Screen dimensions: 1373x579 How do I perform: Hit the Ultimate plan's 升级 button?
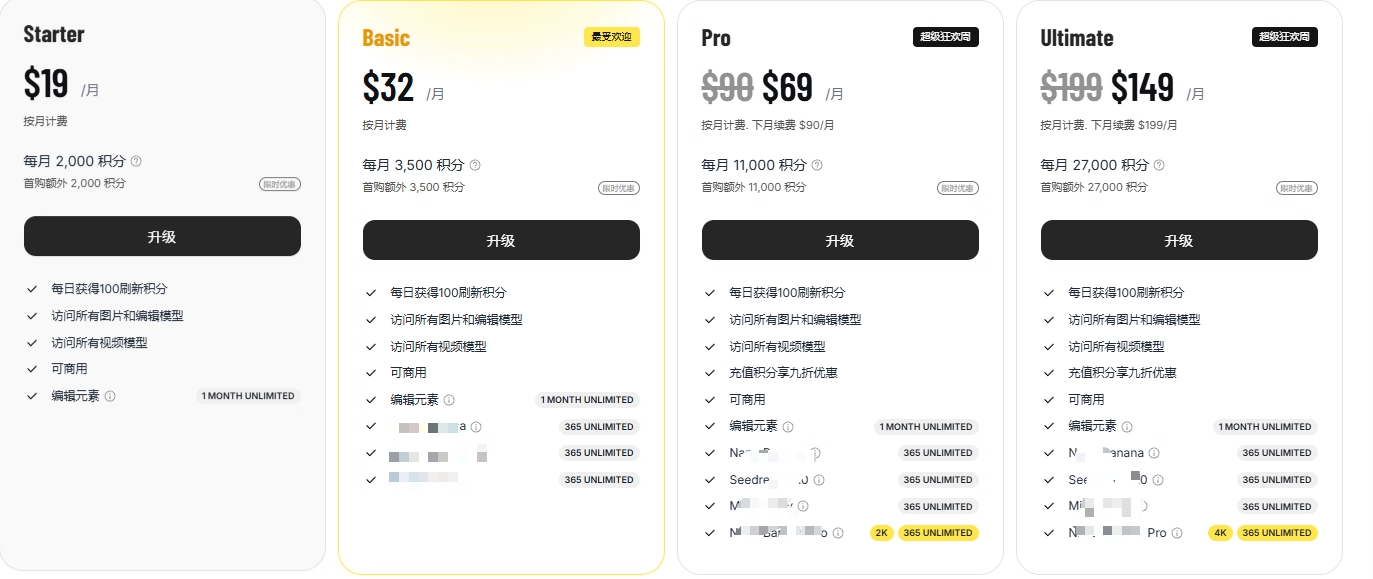click(1179, 241)
